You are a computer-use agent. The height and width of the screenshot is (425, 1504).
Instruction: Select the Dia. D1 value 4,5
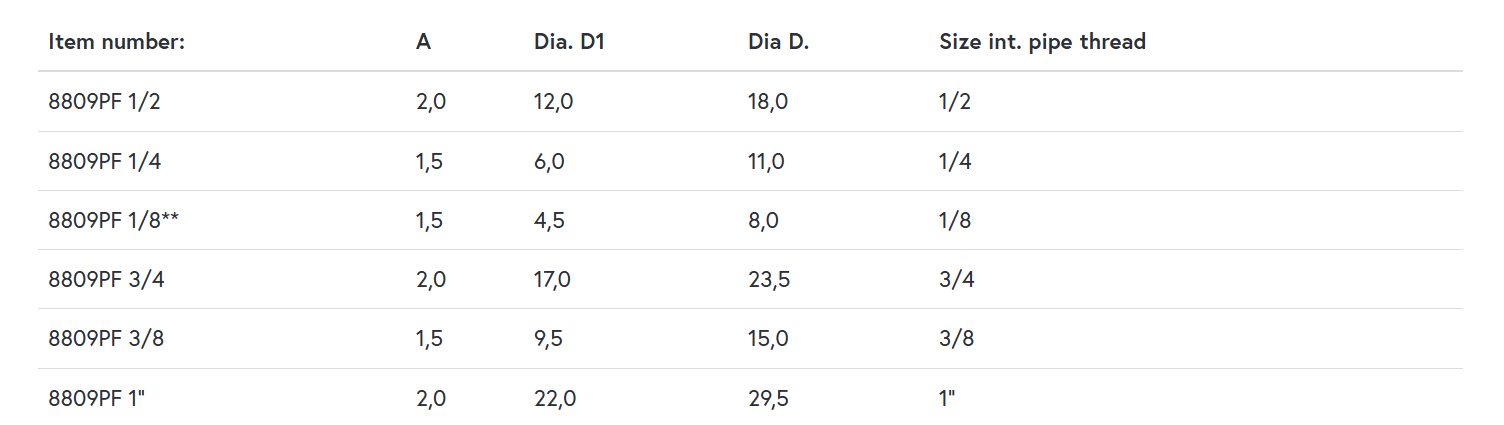[x=549, y=221]
